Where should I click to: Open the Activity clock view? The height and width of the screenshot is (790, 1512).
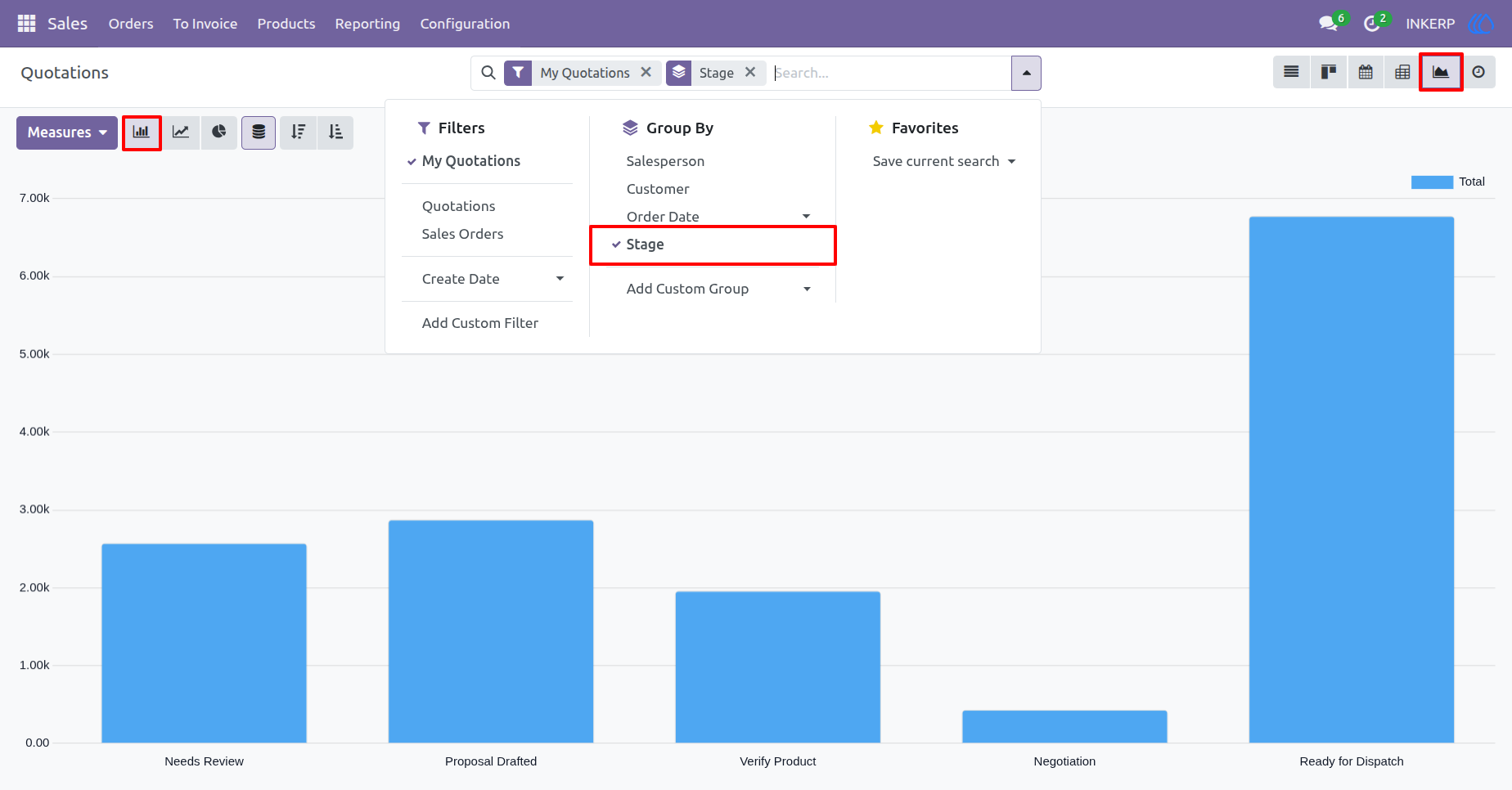tap(1478, 73)
